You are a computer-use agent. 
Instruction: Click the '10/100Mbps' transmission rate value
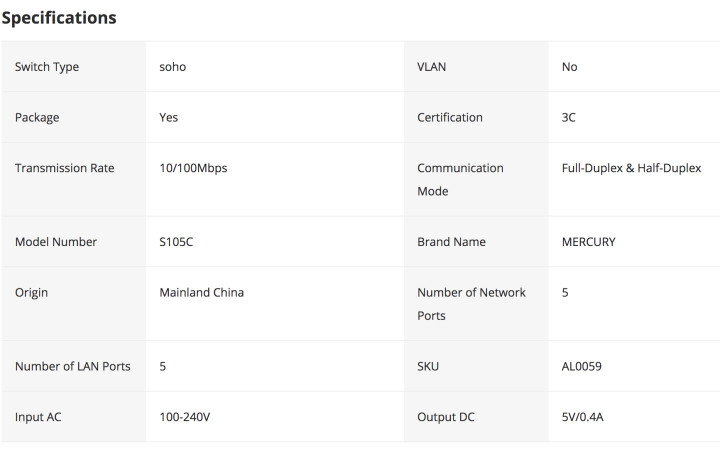point(193,168)
